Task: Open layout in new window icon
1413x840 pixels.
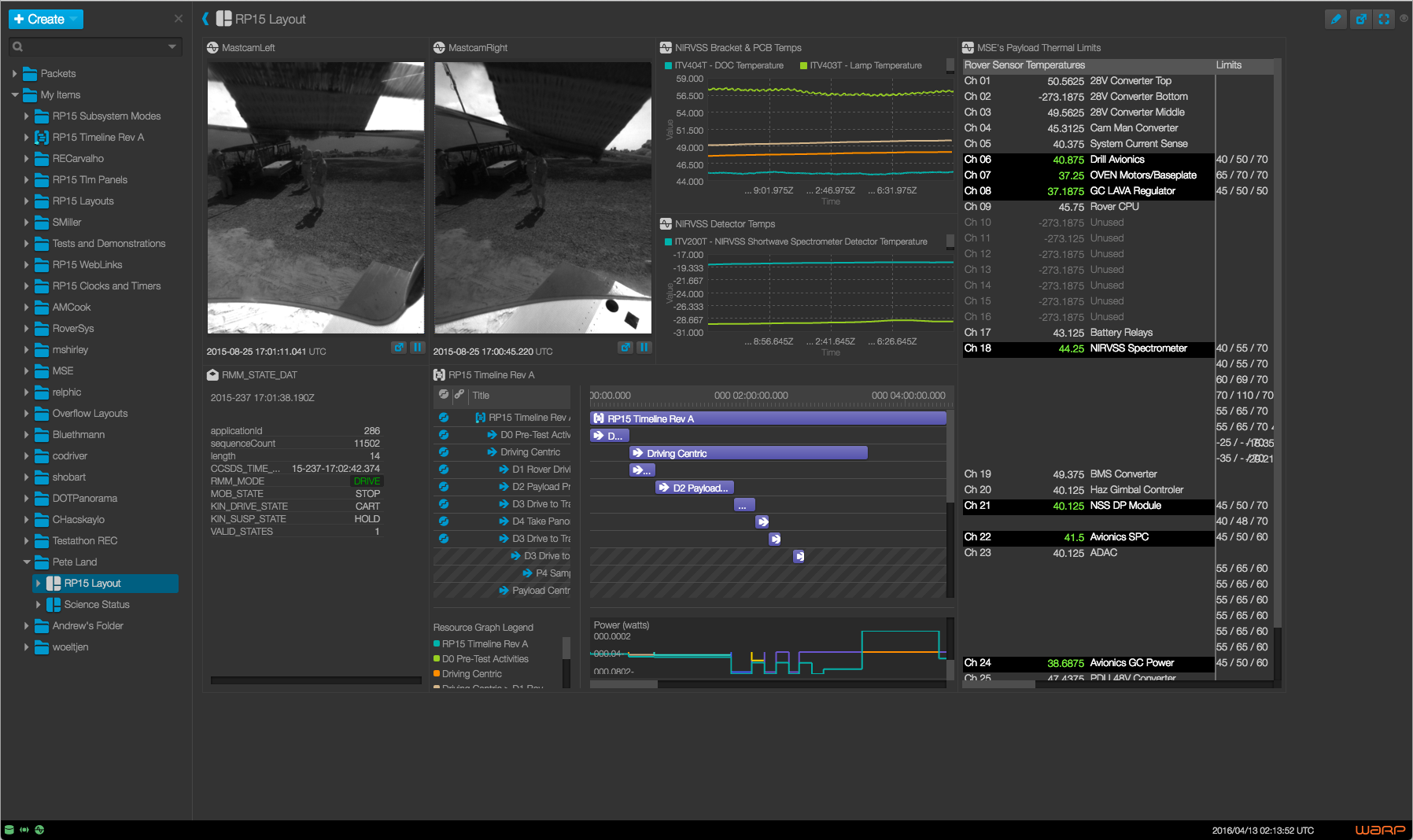Action: point(1360,19)
